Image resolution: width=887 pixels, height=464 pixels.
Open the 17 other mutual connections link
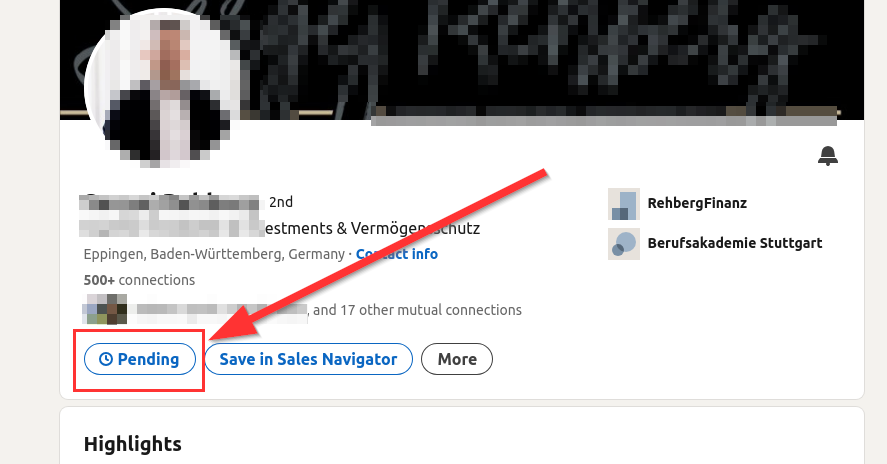coord(417,310)
